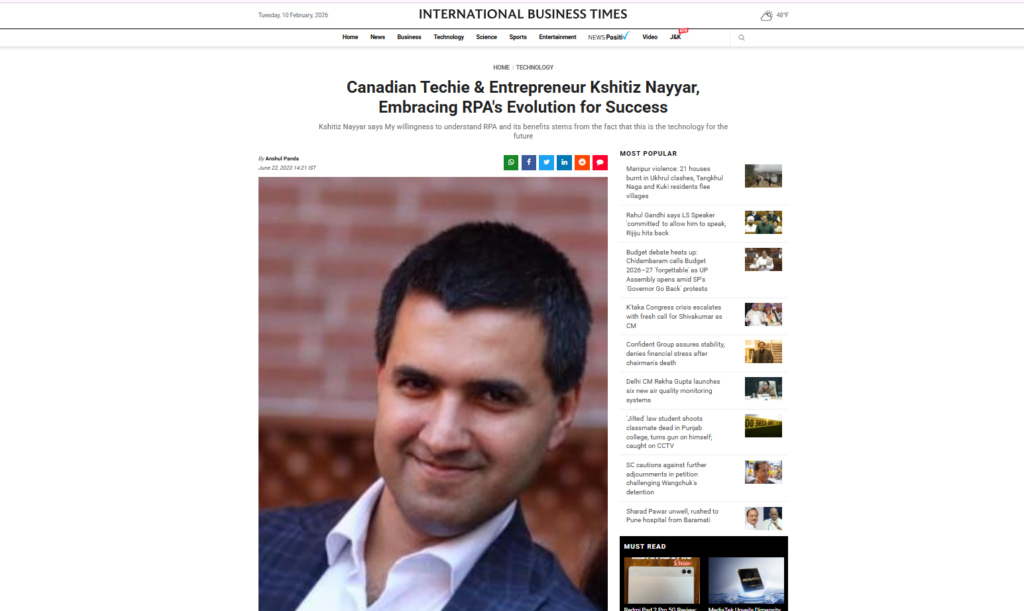Open the Redmi Pad Must Read thumbnail
Screen dimensions: 1024x611
coord(662,580)
